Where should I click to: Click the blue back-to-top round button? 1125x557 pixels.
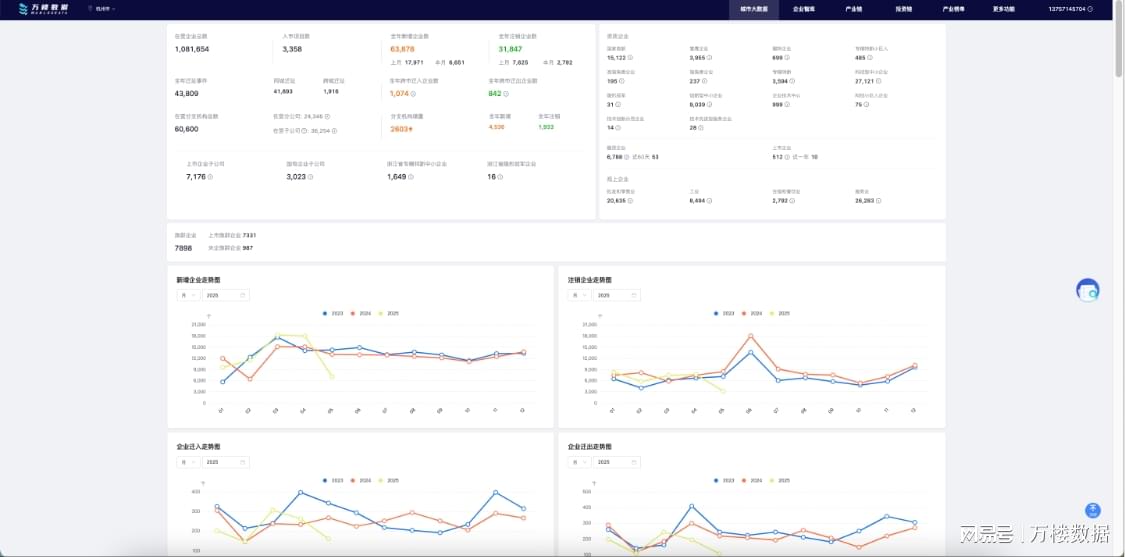[x=1093, y=510]
